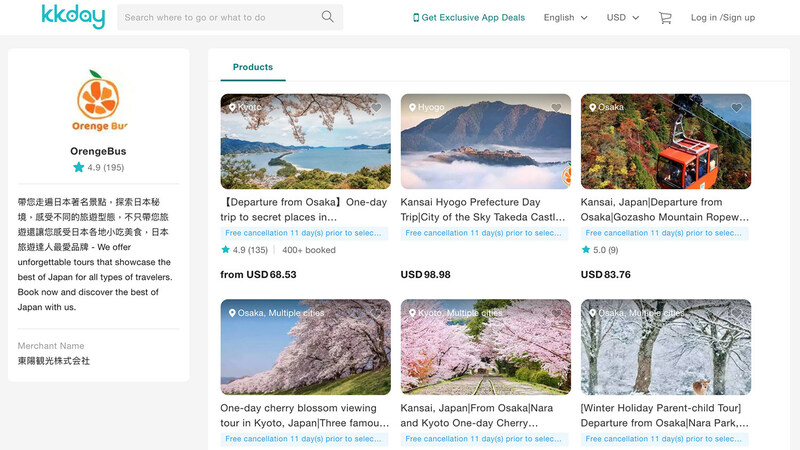Viewport: 800px width, 450px height.
Task: Add the Osaka Gozasho Ropeway tour to wishlist
Action: click(x=736, y=108)
